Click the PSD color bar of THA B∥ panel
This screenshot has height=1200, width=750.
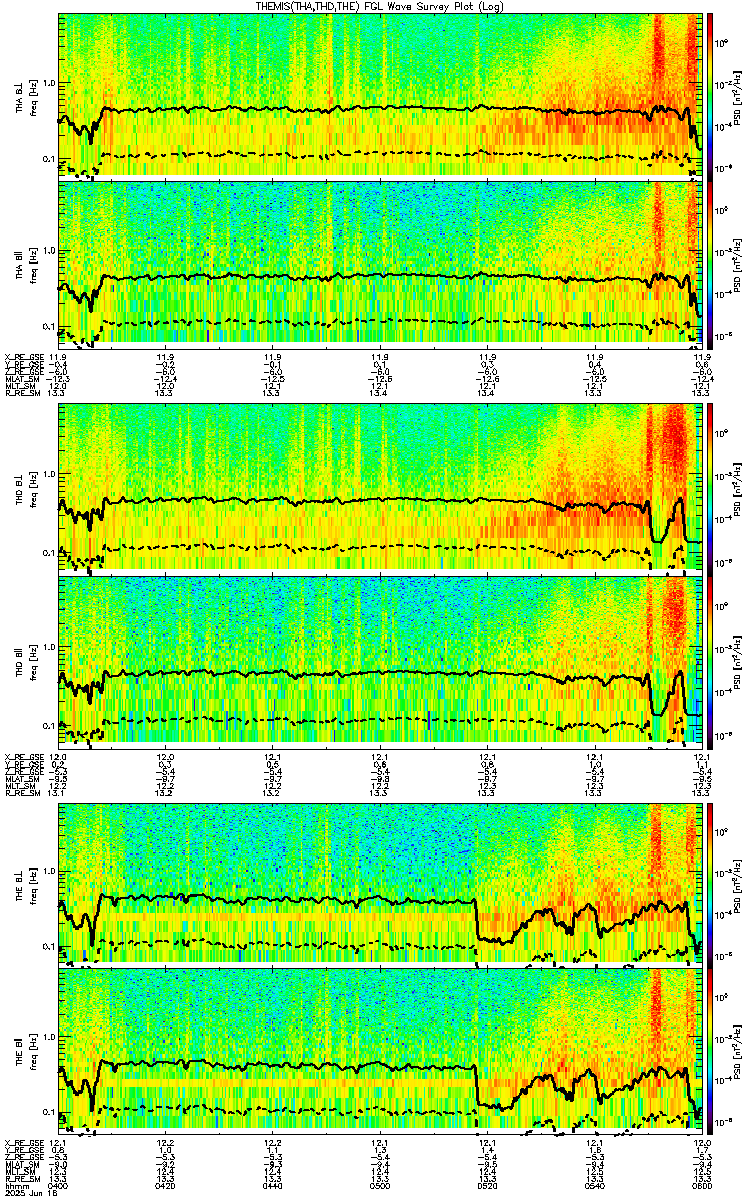pyautogui.click(x=710, y=264)
